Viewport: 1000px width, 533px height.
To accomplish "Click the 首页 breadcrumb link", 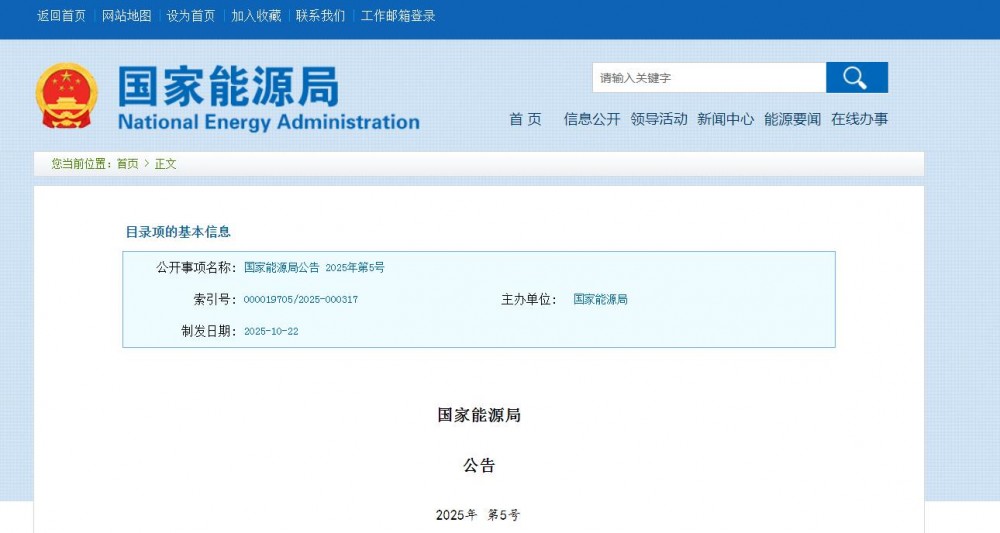I will pos(128,164).
